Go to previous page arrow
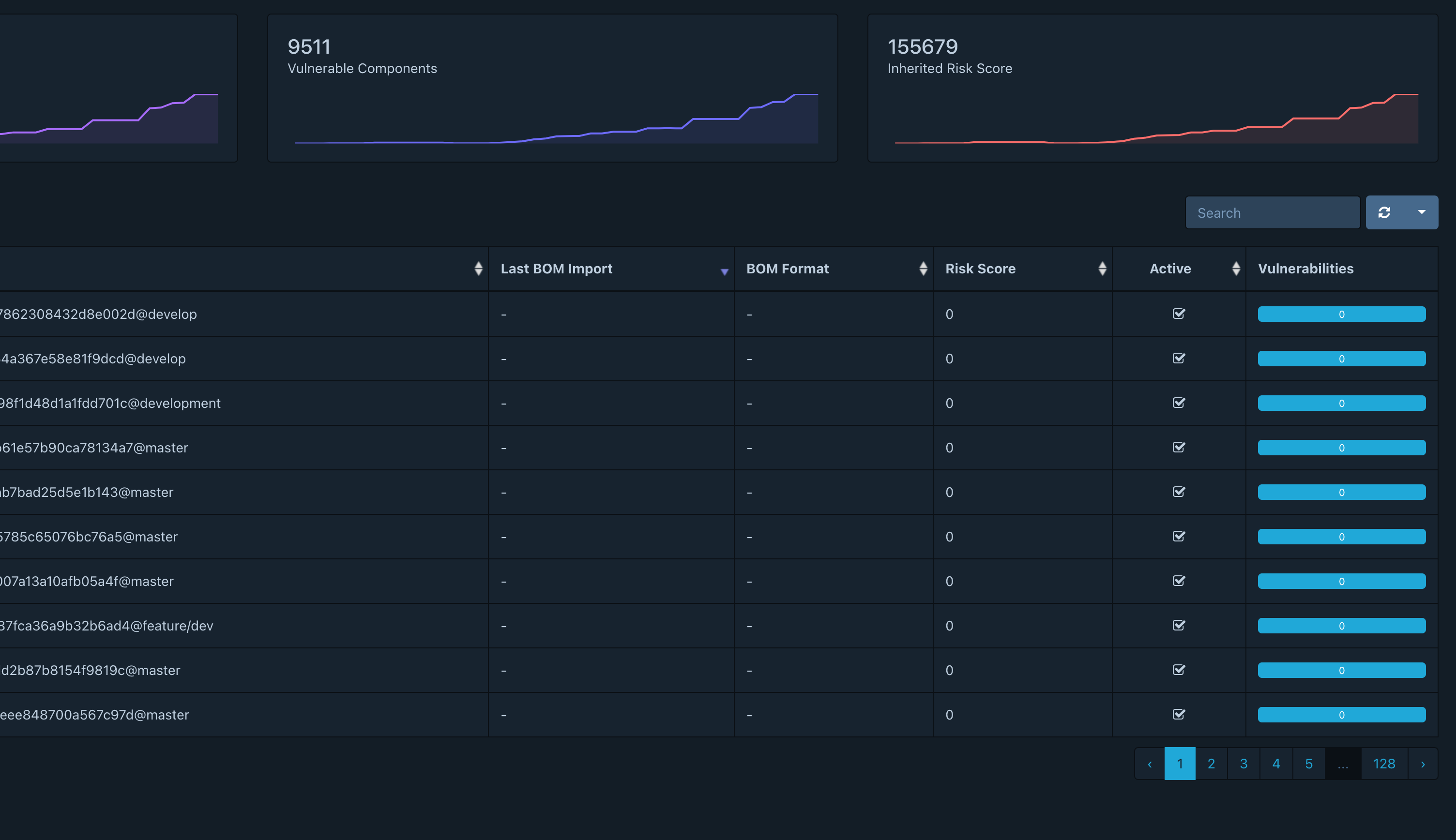Image resolution: width=1456 pixels, height=840 pixels. 1150,764
